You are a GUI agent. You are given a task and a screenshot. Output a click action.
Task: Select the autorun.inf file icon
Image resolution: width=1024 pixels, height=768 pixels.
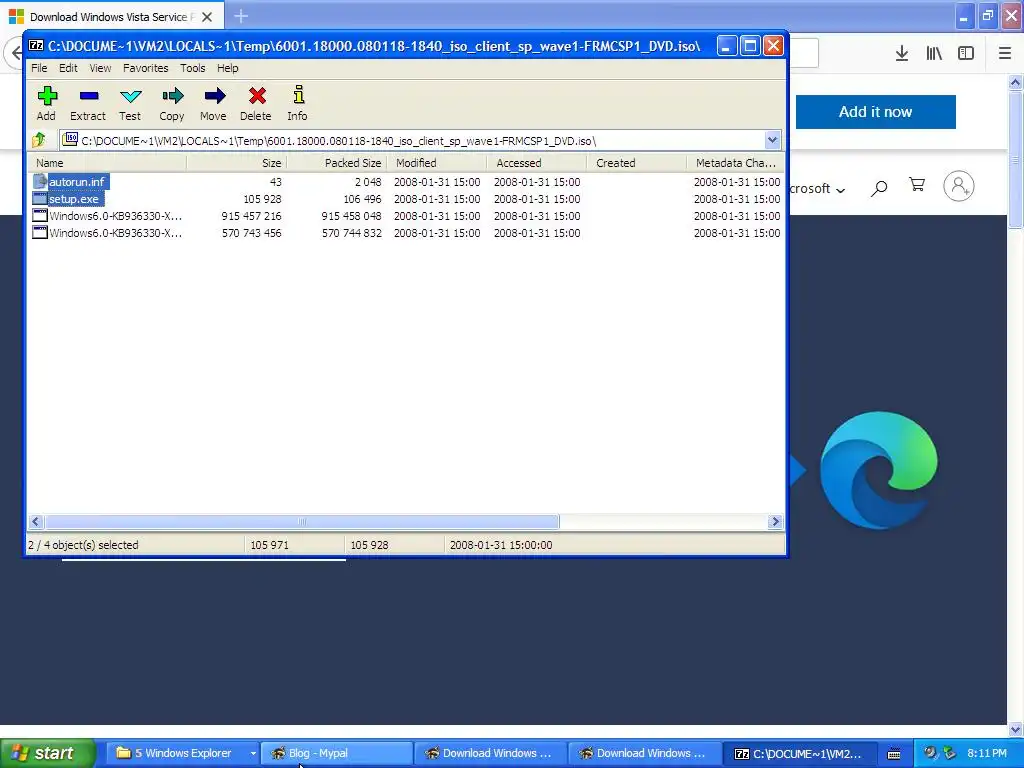40,182
